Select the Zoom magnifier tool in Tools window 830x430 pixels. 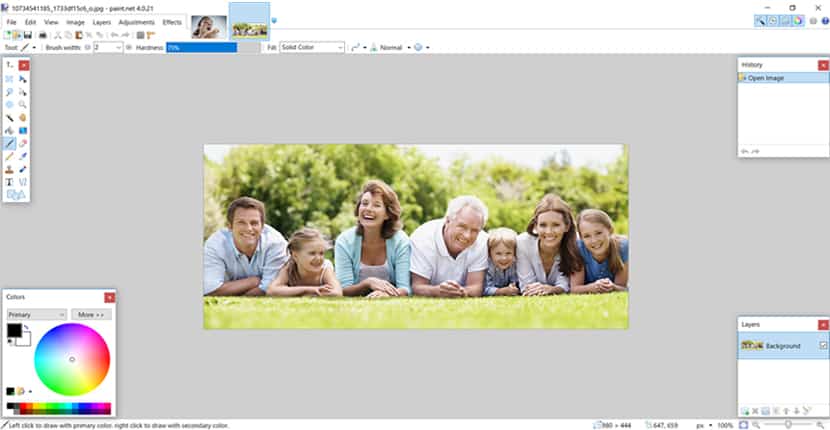click(23, 105)
